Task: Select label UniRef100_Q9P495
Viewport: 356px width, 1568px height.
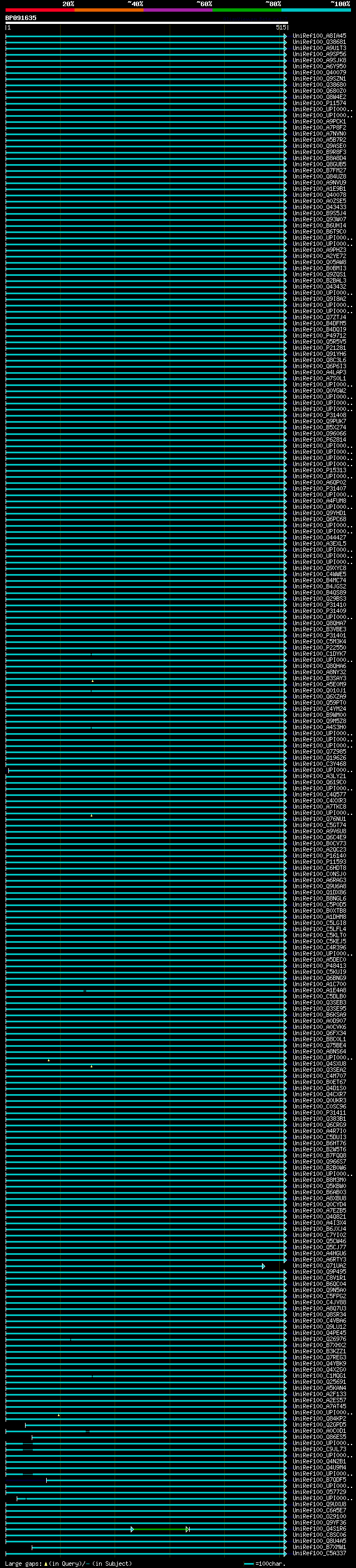Action: (319, 1272)
